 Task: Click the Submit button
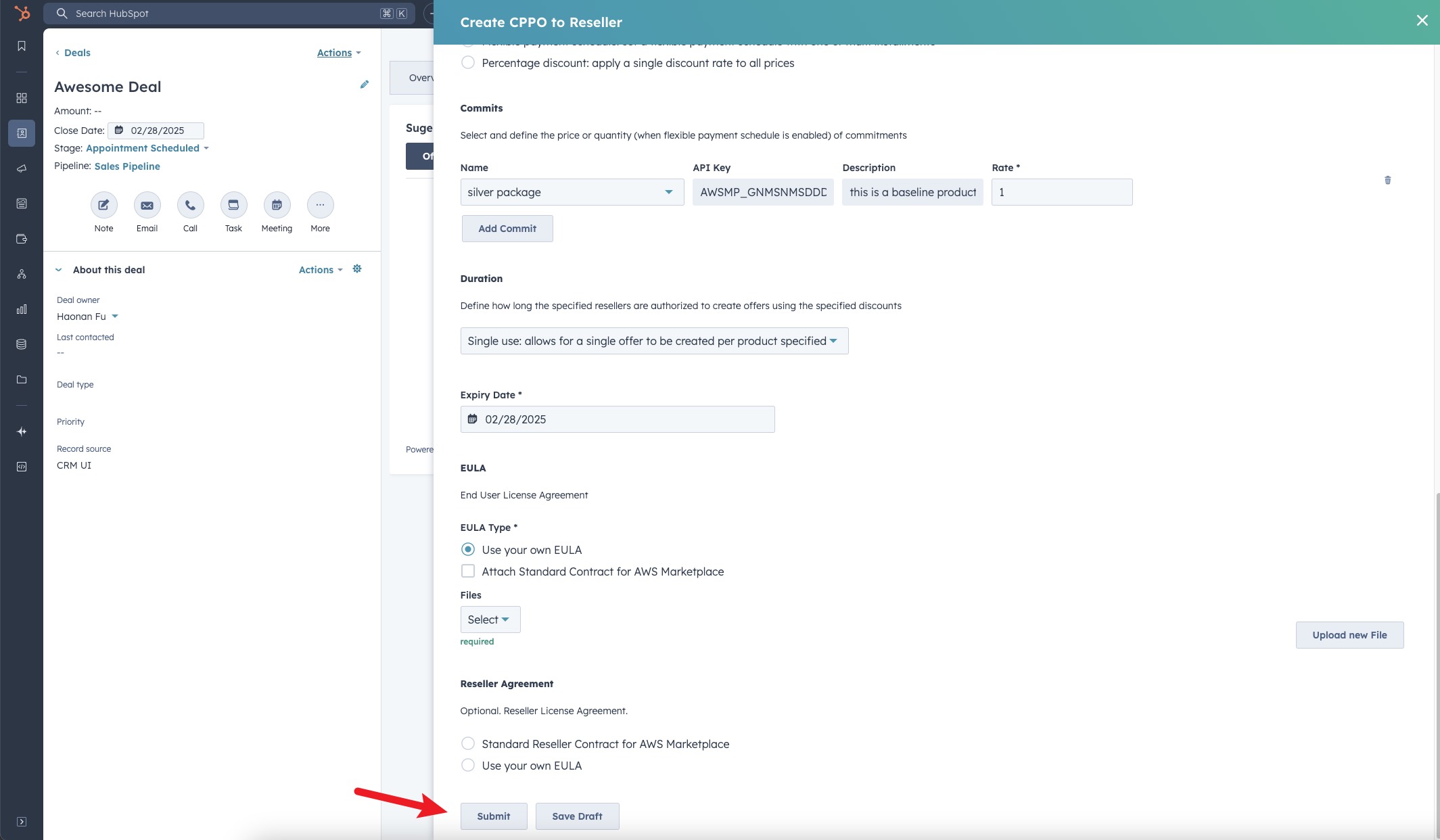click(x=493, y=816)
